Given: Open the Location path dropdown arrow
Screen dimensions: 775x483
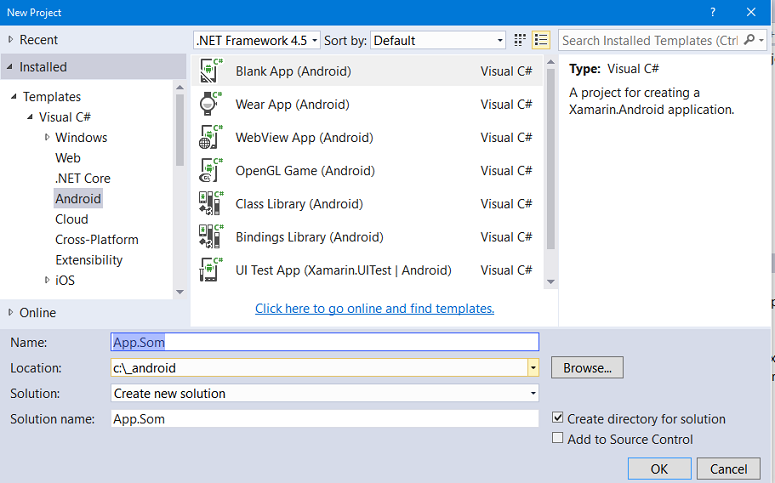Looking at the screenshot, I should [533, 368].
